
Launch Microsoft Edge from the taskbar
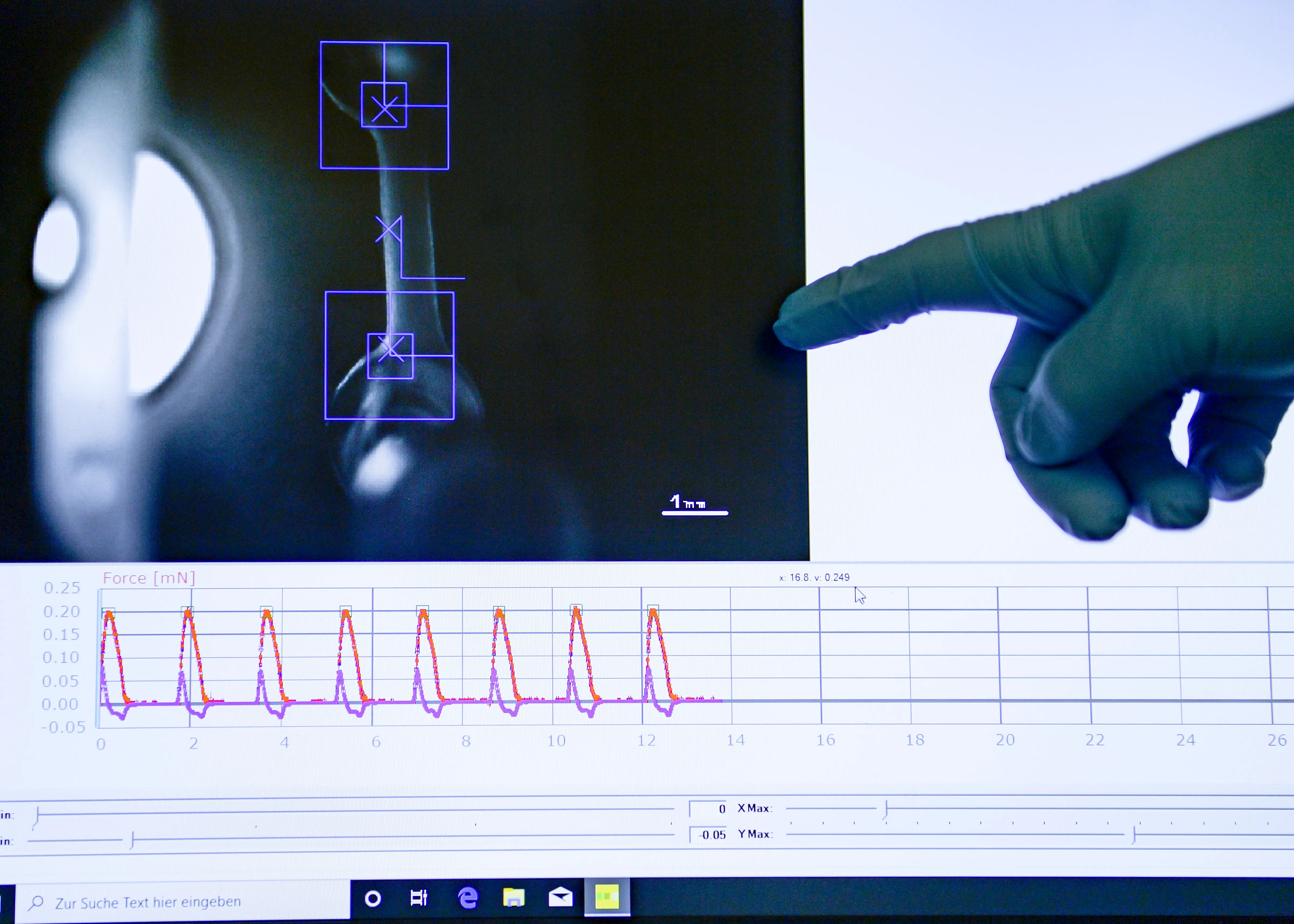point(468,898)
